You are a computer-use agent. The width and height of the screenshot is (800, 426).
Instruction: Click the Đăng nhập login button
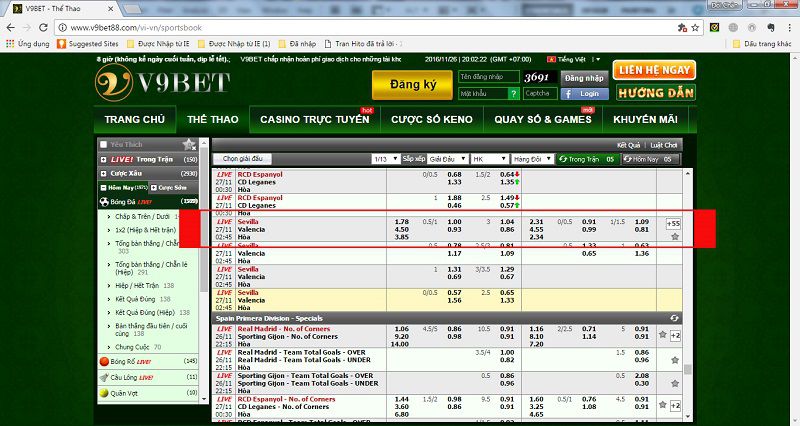tap(584, 78)
